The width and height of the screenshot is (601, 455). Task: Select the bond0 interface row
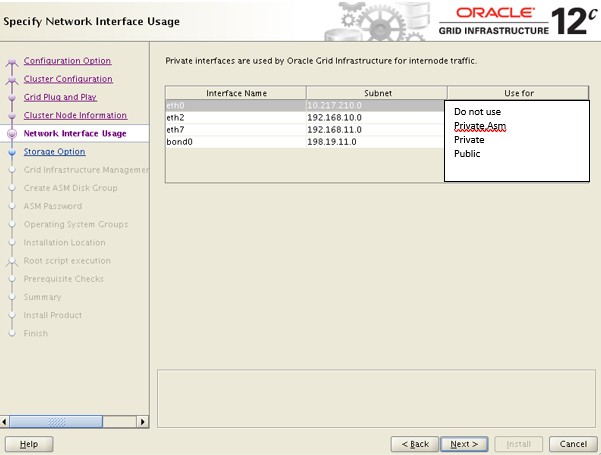tap(235, 142)
